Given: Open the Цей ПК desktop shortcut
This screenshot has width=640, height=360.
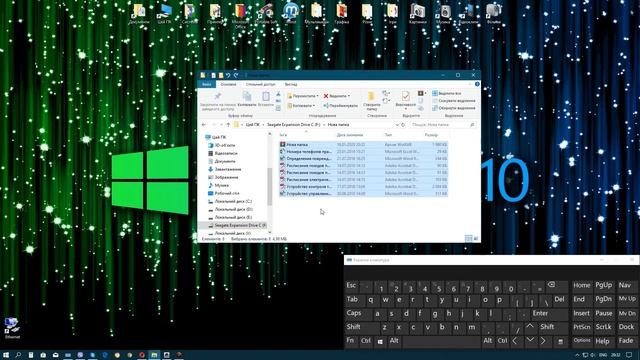Looking at the screenshot, I should click(x=164, y=13).
